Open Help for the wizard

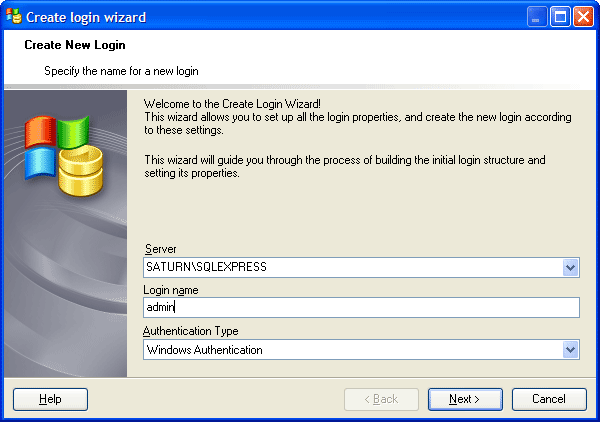tap(50, 399)
